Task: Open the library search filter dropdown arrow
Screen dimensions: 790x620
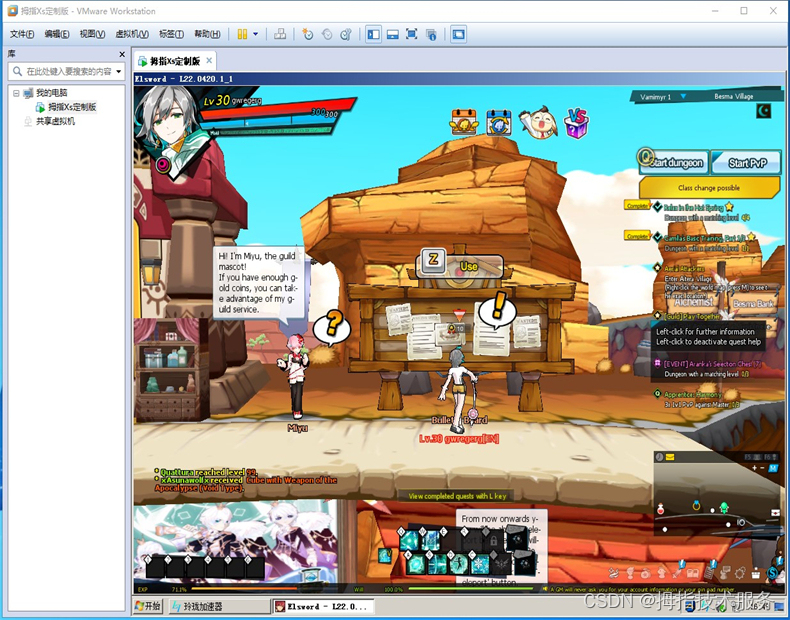Action: (119, 72)
